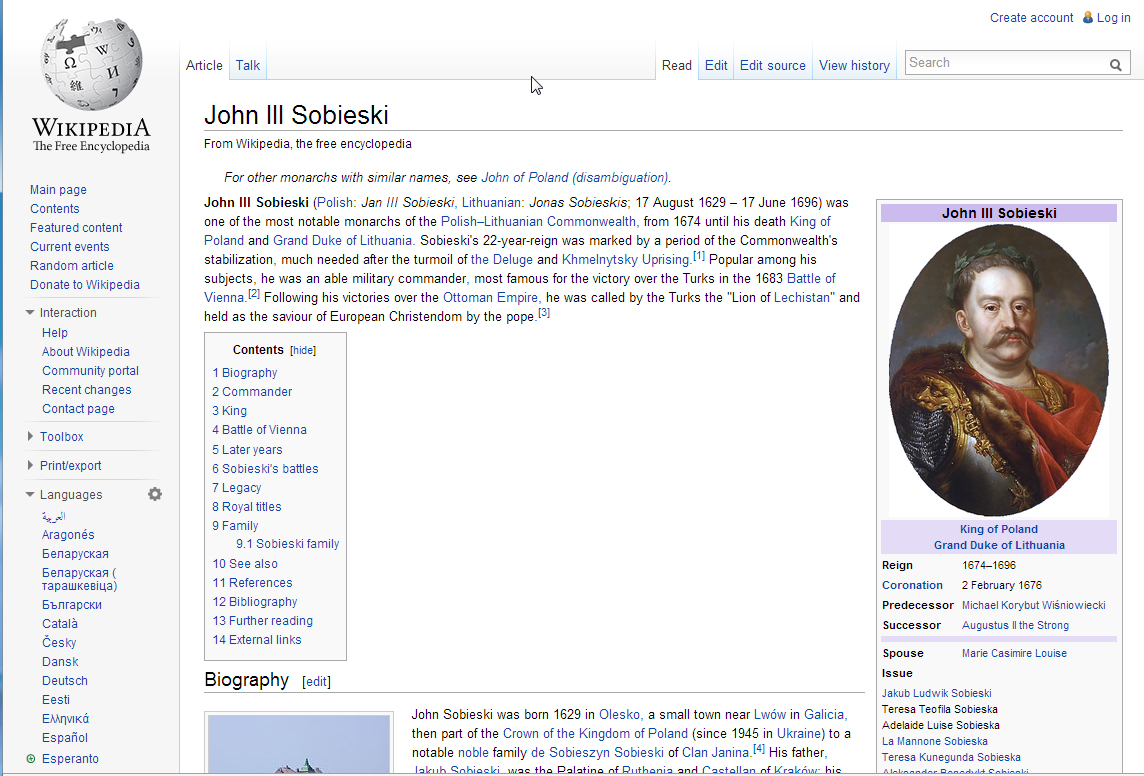Open Recent changes link
This screenshot has height=776, width=1144.
pos(87,389)
